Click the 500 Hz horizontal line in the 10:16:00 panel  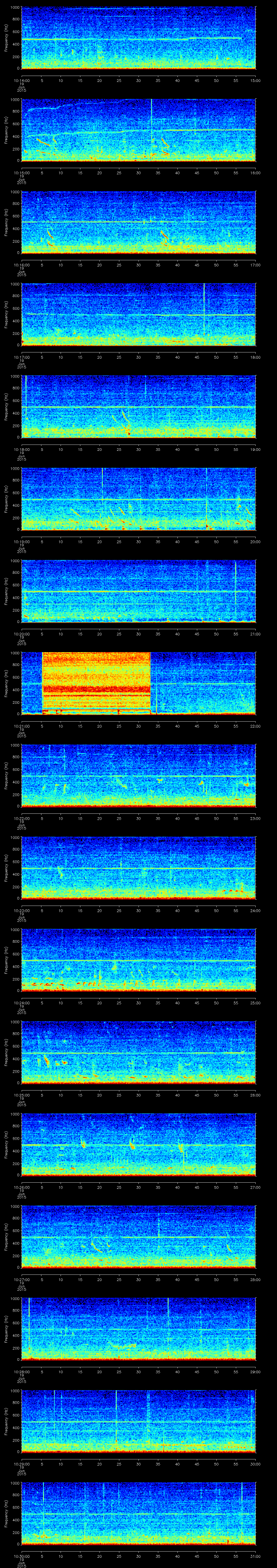[91, 222]
